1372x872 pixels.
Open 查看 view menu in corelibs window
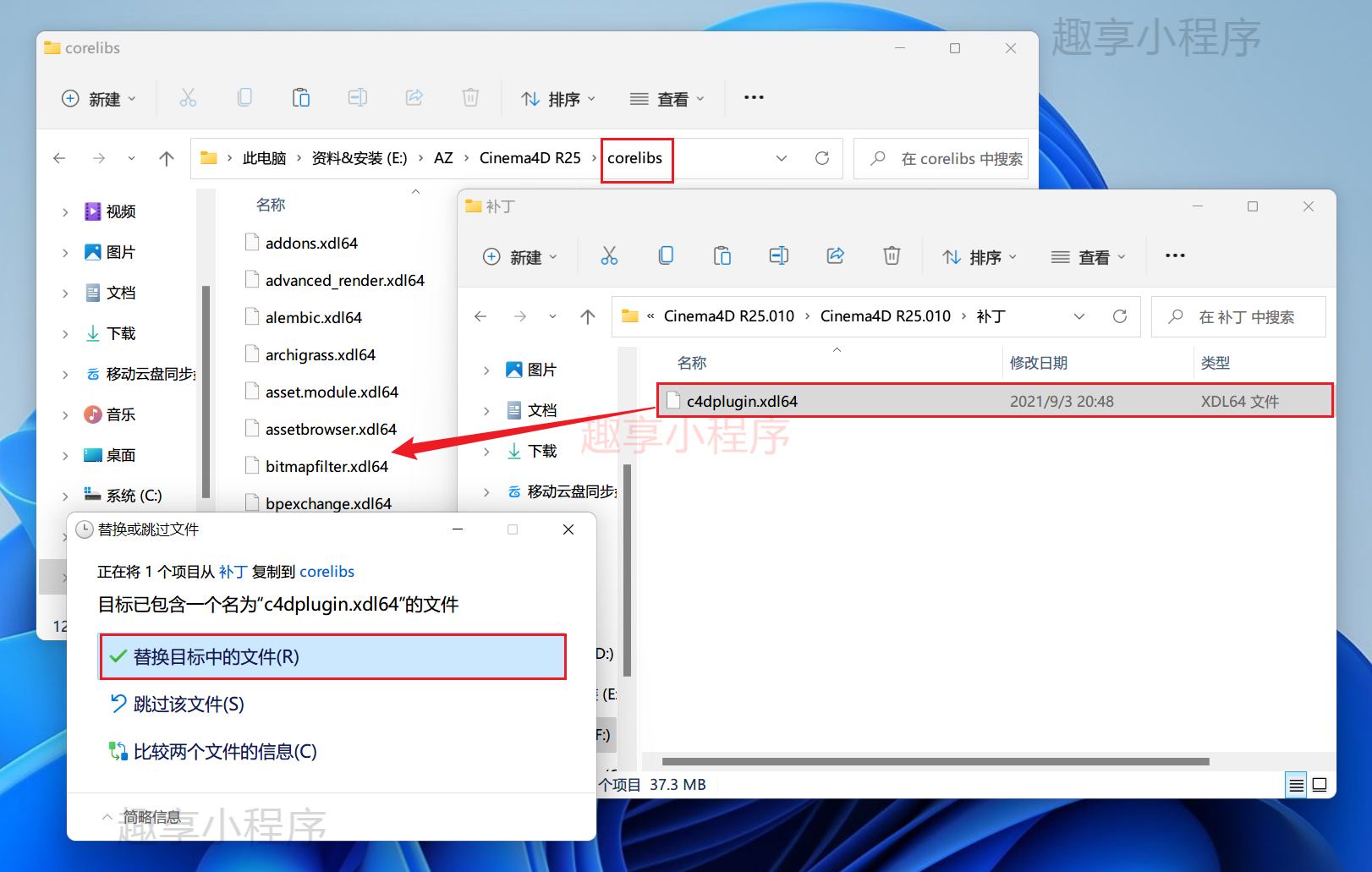coord(667,98)
